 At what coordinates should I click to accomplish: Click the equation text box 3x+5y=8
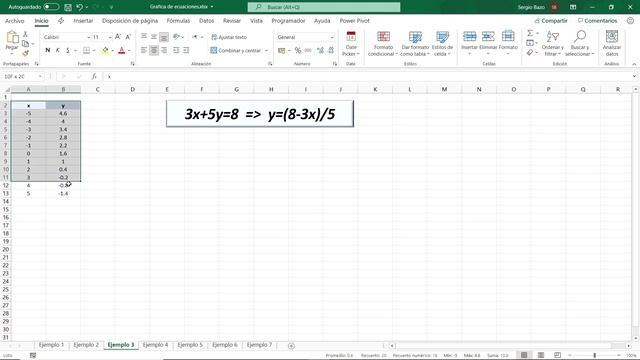tap(260, 114)
